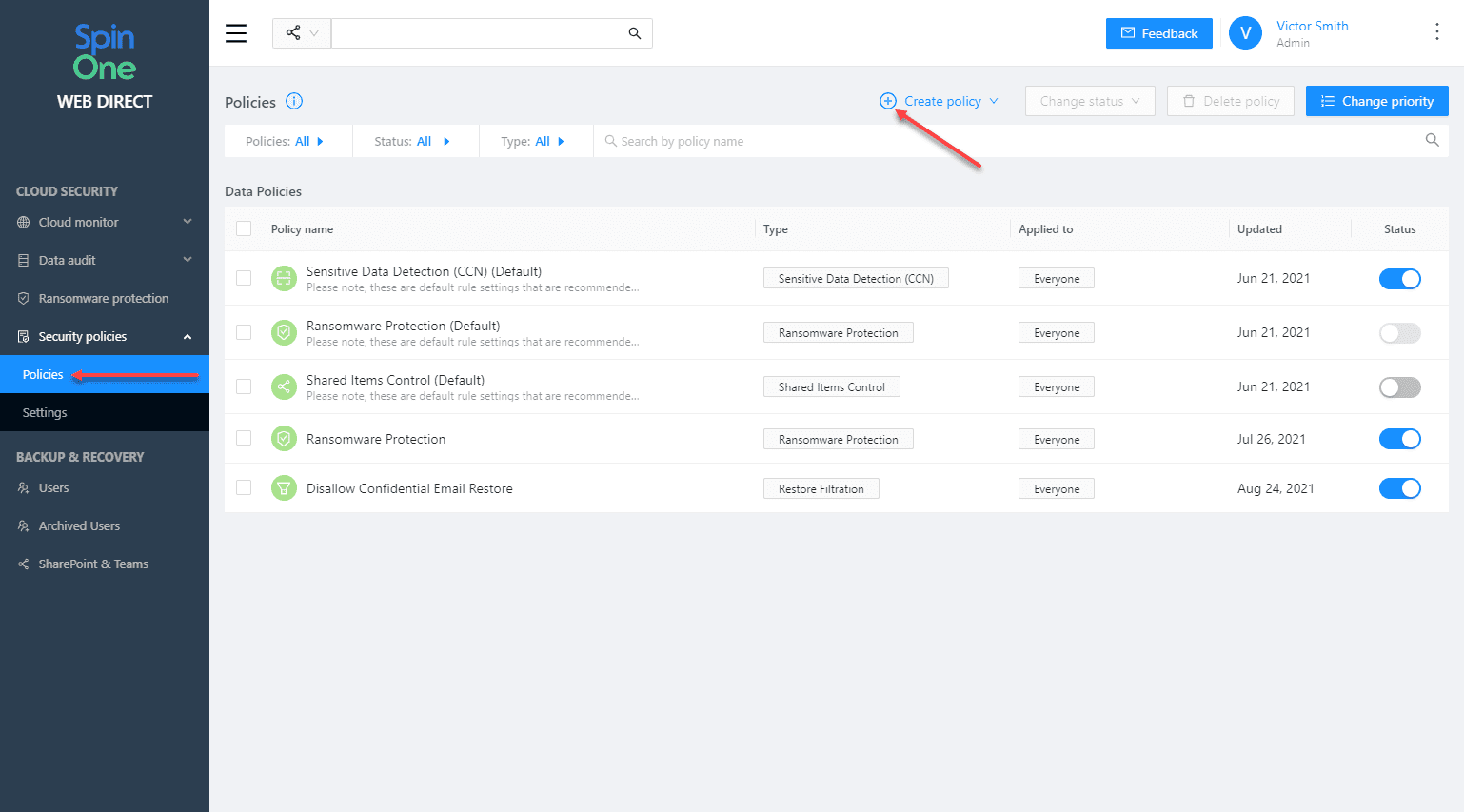Disable the Sensitive Data Detection status toggle

click(1399, 278)
